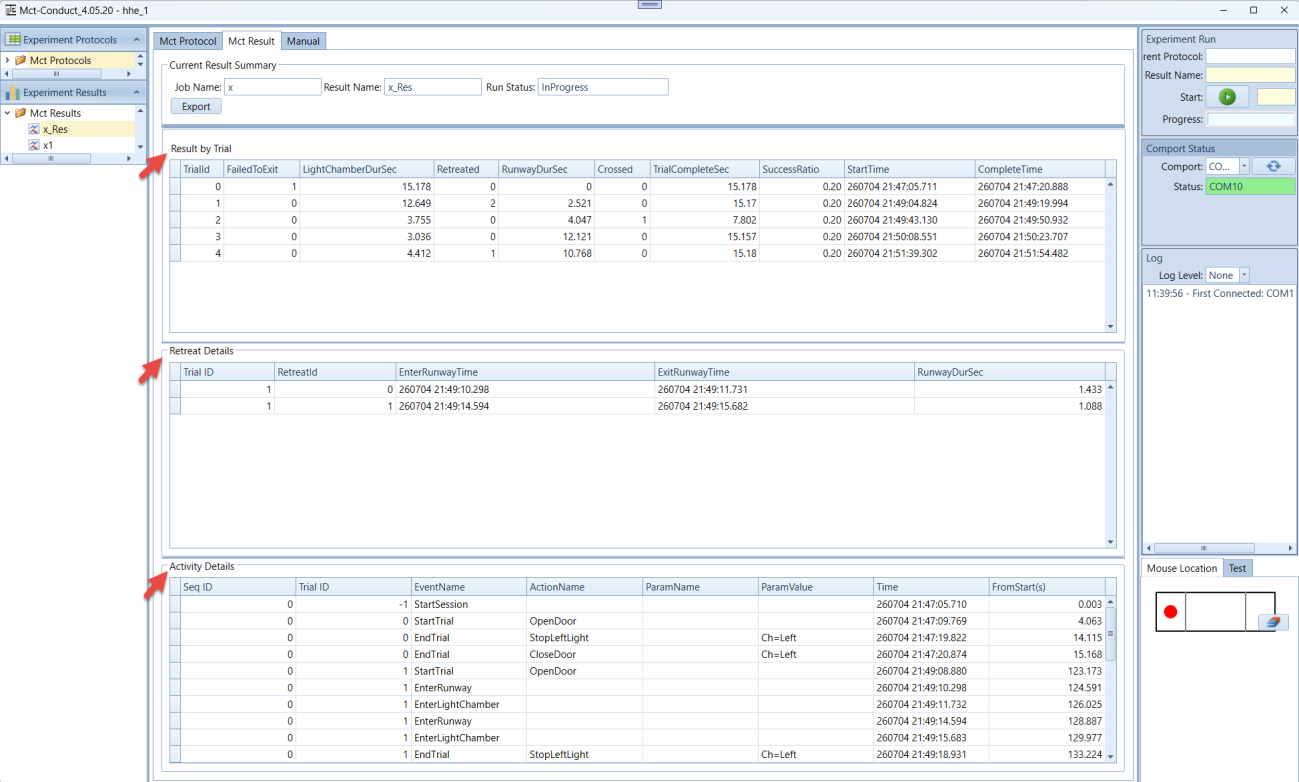Expand the Mct Protocols tree node
Screen dimensions: 1299x782
8,61
